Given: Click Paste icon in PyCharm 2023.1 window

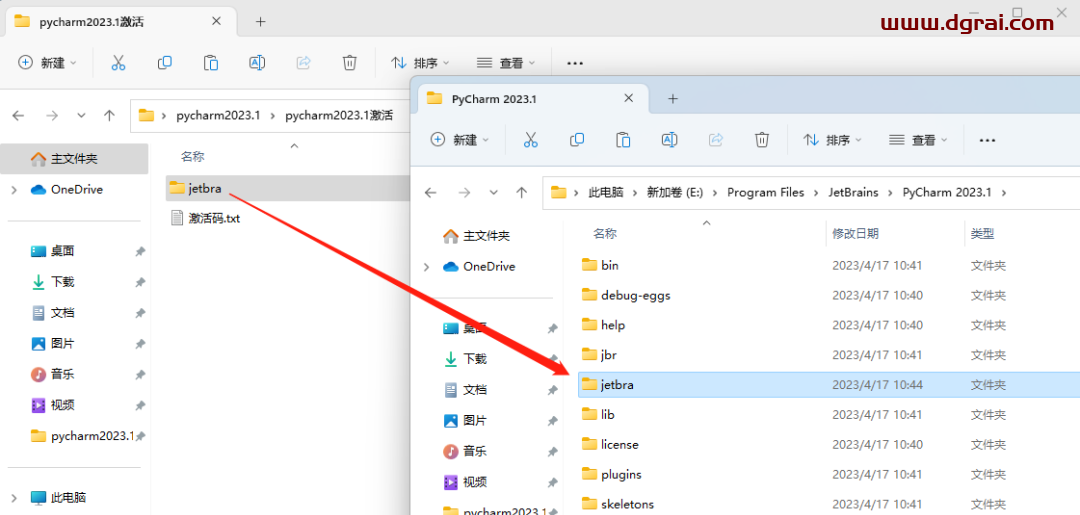Looking at the screenshot, I should [623, 140].
